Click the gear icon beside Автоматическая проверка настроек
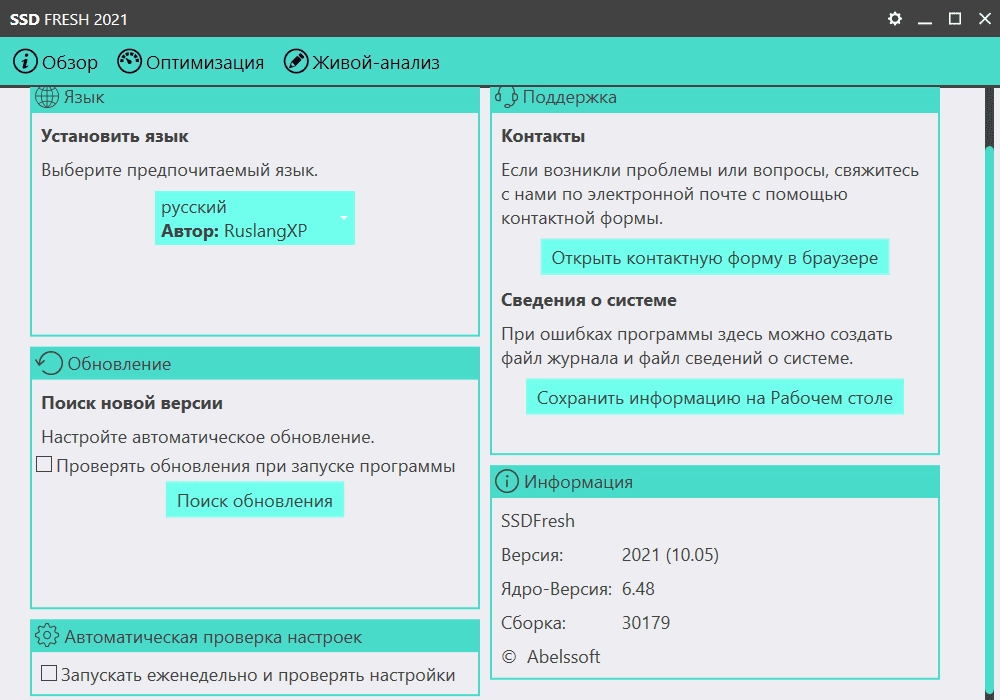 pyautogui.click(x=47, y=636)
